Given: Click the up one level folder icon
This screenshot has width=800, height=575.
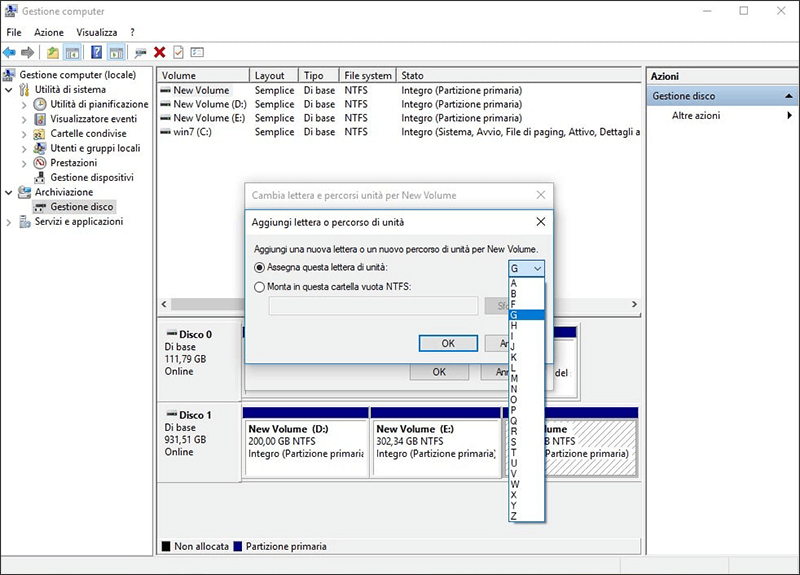Looking at the screenshot, I should pyautogui.click(x=52, y=52).
